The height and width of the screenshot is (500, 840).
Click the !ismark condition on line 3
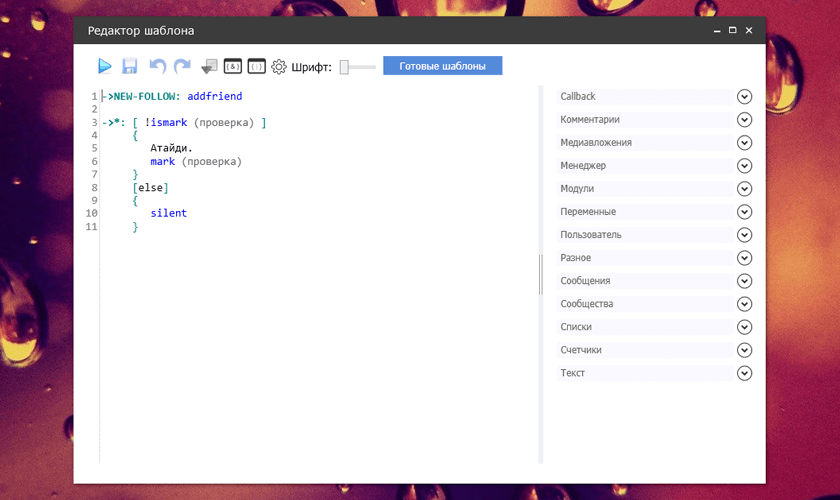[x=166, y=123]
